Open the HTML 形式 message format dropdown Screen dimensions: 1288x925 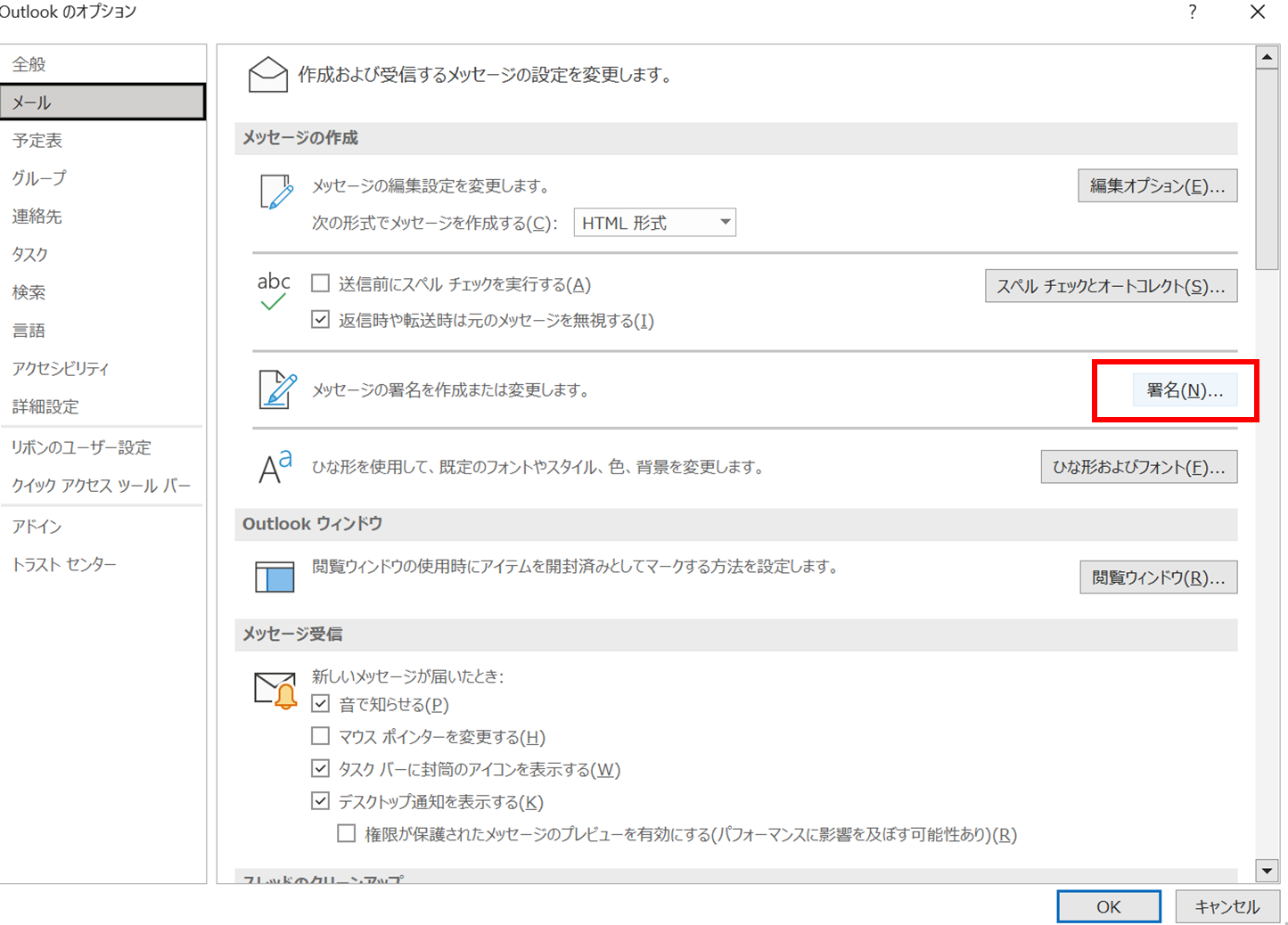click(654, 223)
